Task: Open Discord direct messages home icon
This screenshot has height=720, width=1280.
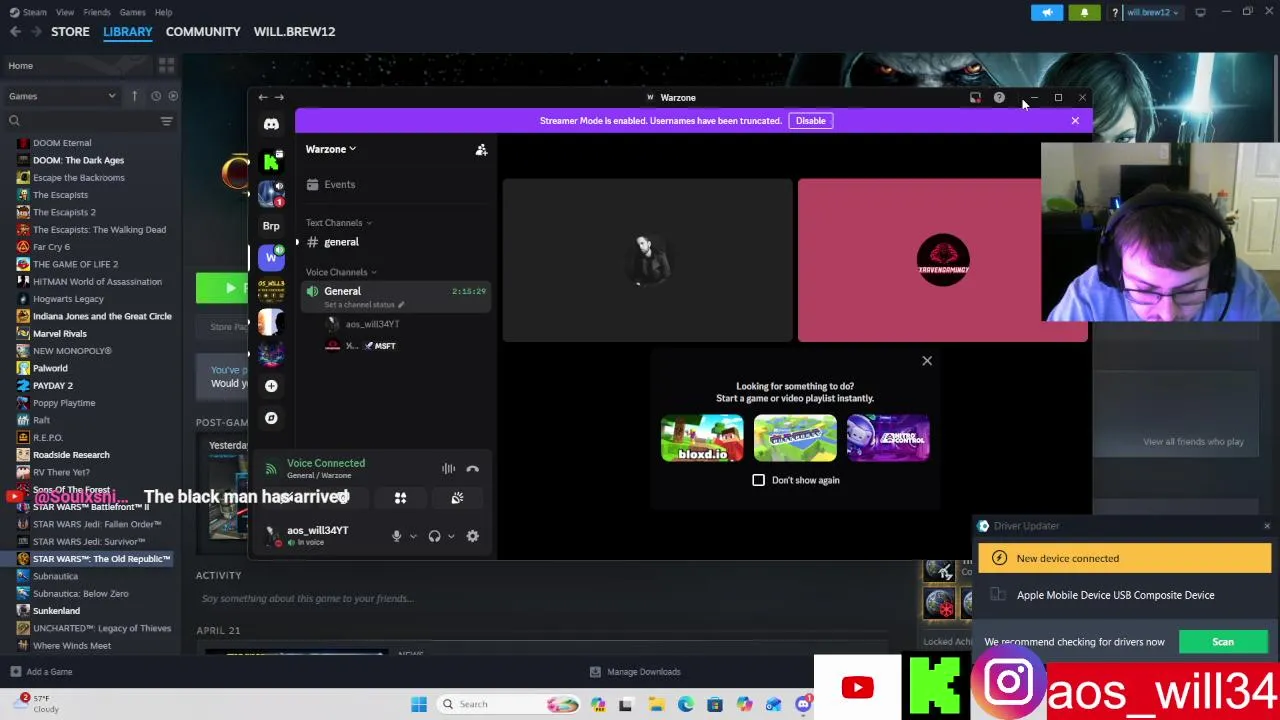Action: tap(271, 124)
